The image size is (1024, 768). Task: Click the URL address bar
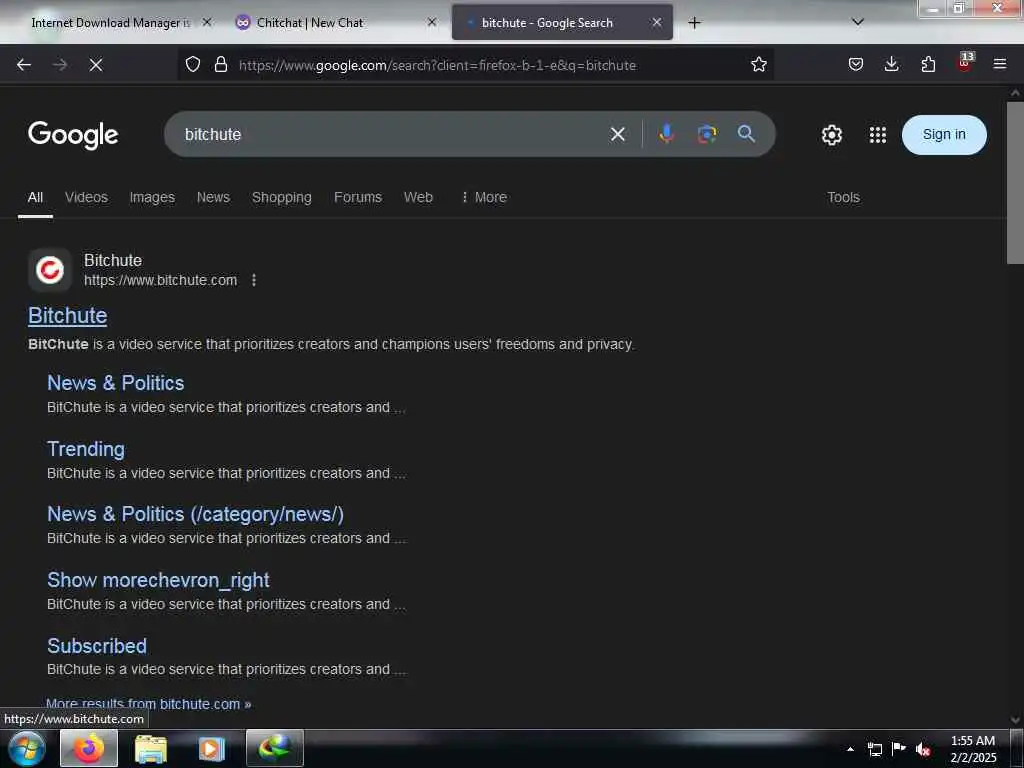tap(477, 65)
